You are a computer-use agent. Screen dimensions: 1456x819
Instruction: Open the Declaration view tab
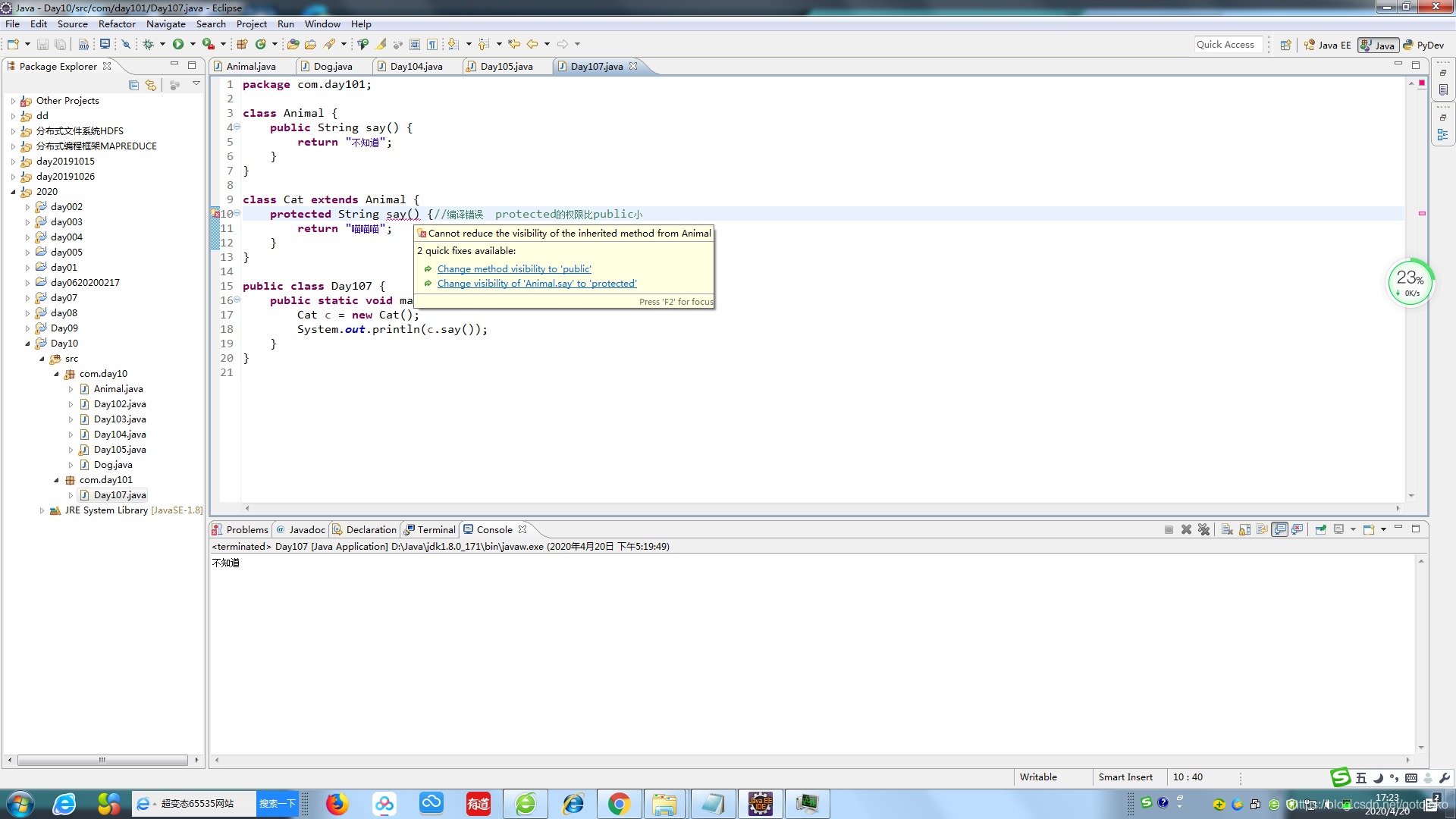365,530
